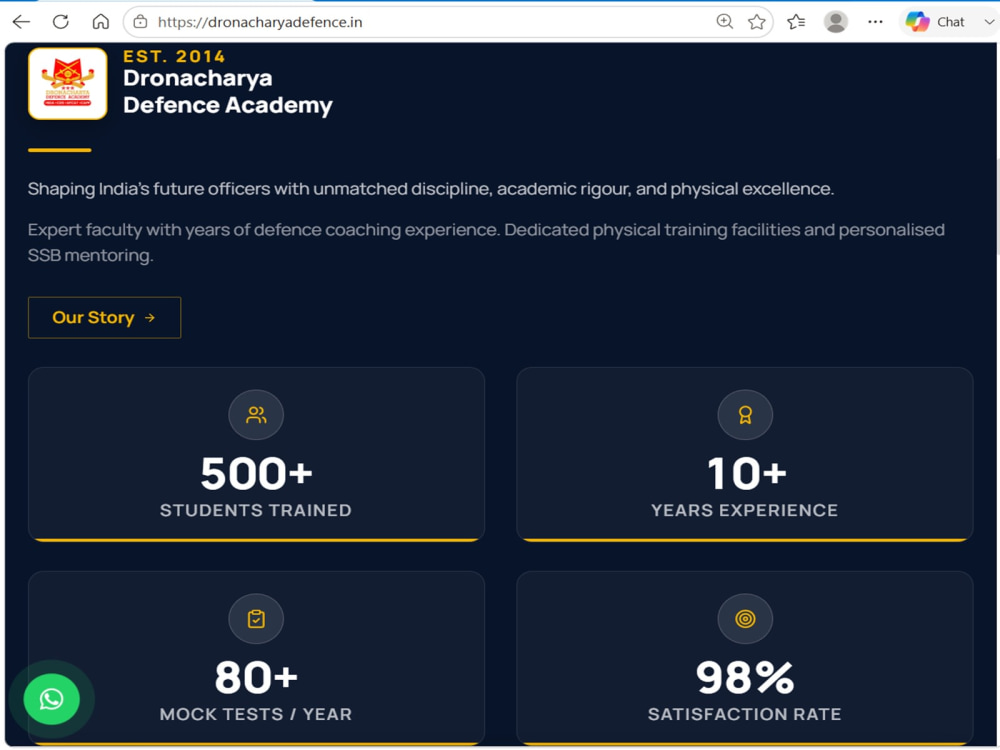Open Copilot Chat button

click(936, 22)
